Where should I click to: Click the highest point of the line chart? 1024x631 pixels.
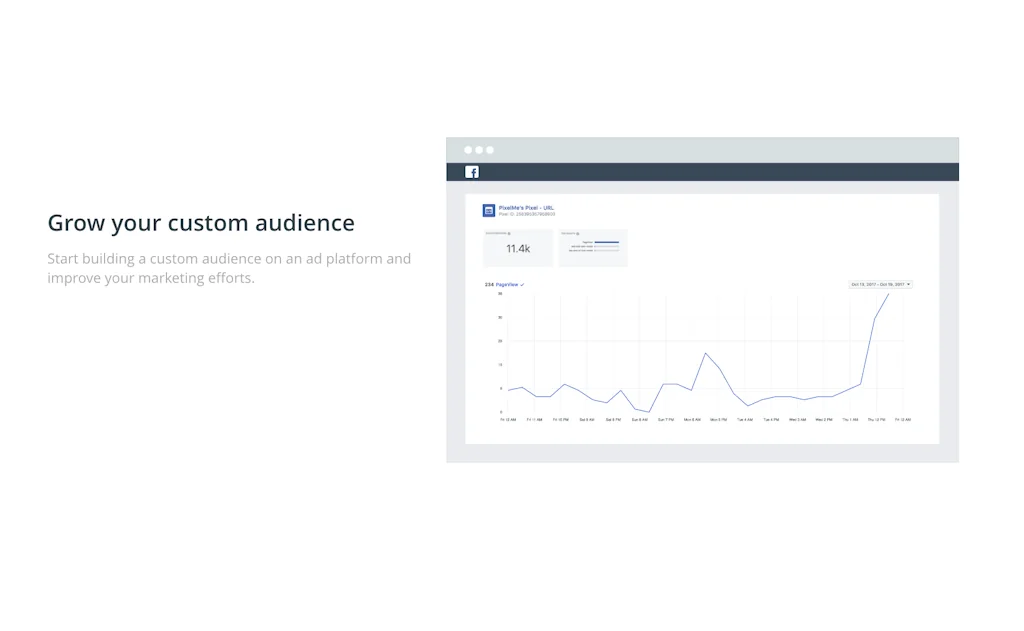pyautogui.click(x=888, y=294)
